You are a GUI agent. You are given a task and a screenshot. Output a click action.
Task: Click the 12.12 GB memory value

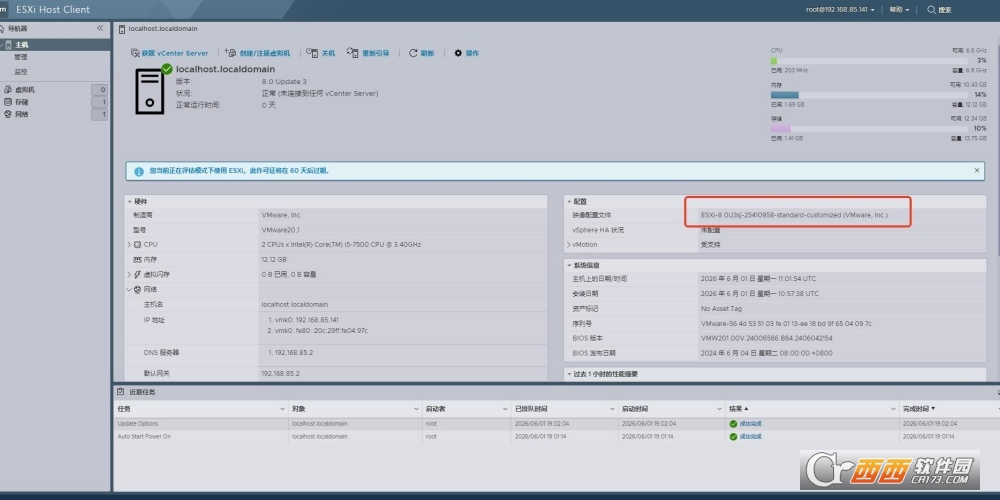(274, 260)
